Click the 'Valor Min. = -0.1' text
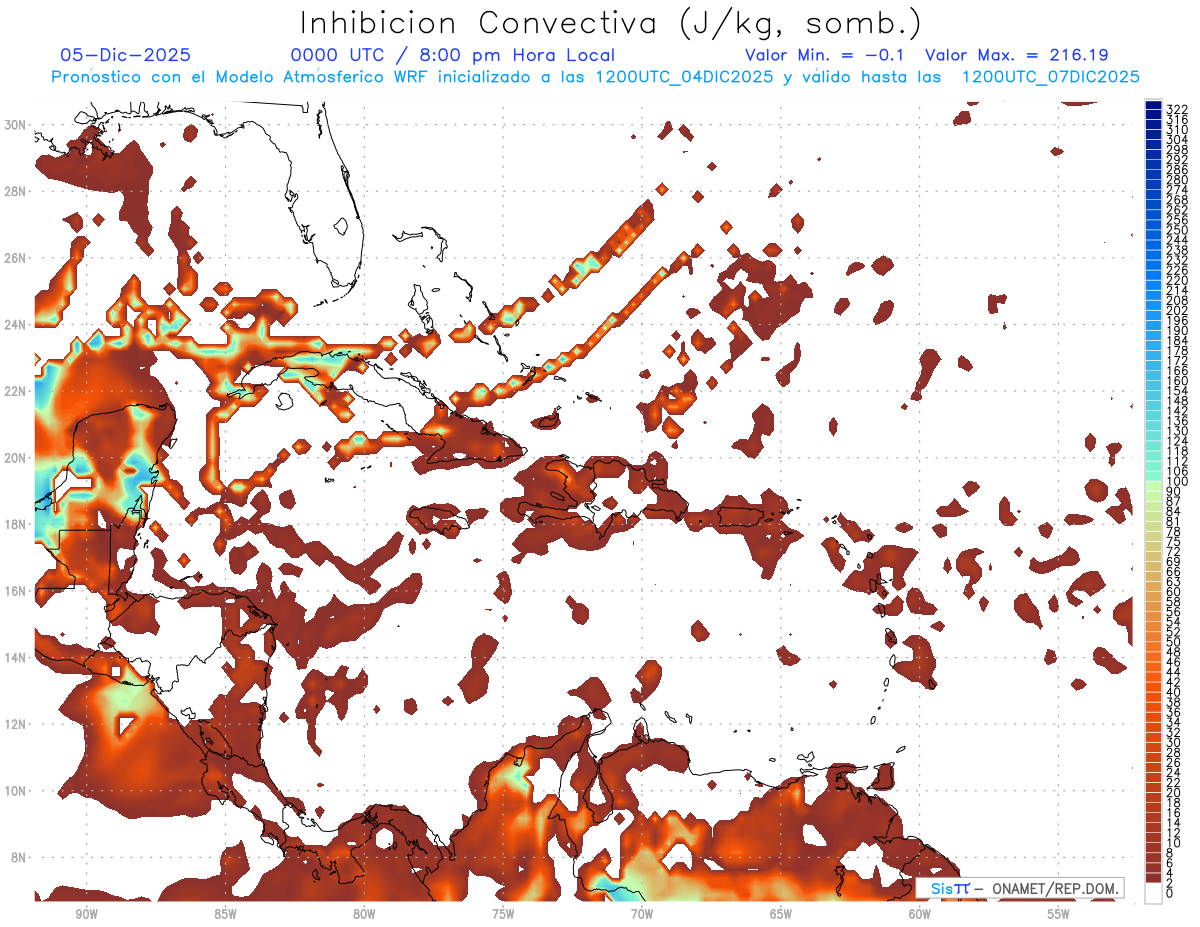The image size is (1200, 927). click(x=825, y=55)
